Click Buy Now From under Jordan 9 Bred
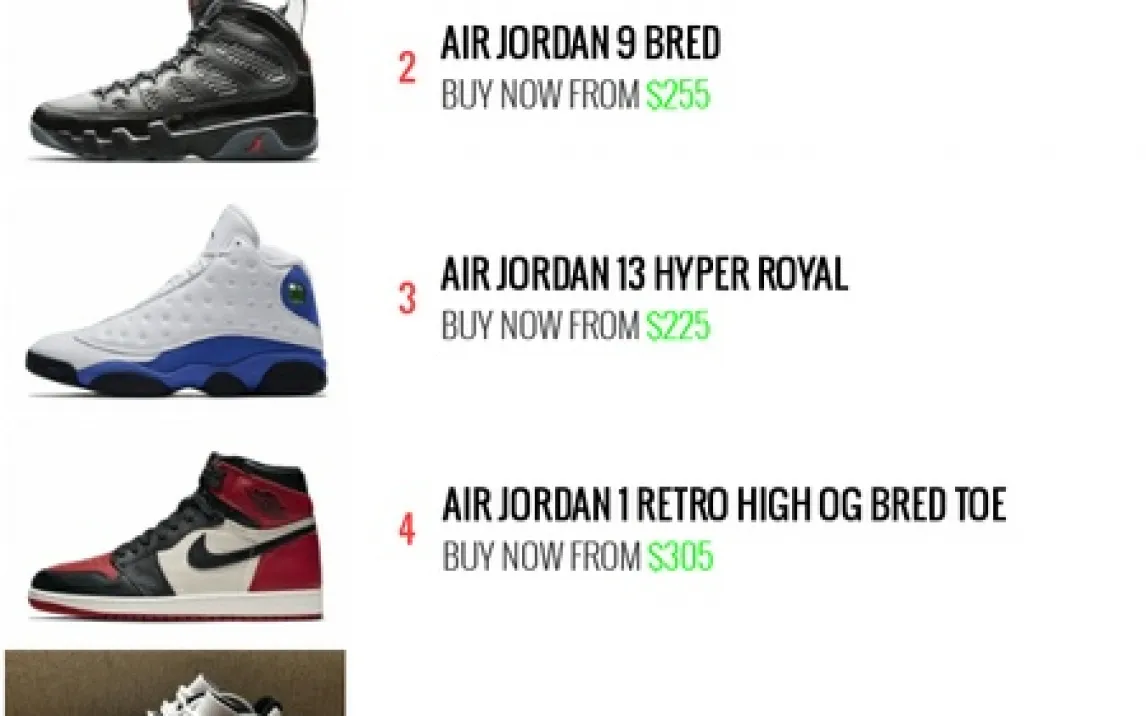Image resolution: width=1146 pixels, height=716 pixels. pos(541,95)
